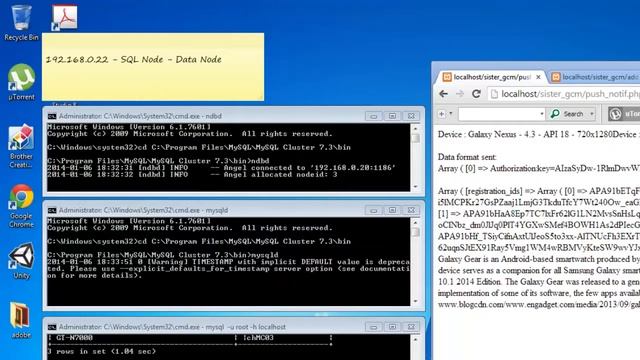Click the cmd icon in mysqld window title

point(52,210)
